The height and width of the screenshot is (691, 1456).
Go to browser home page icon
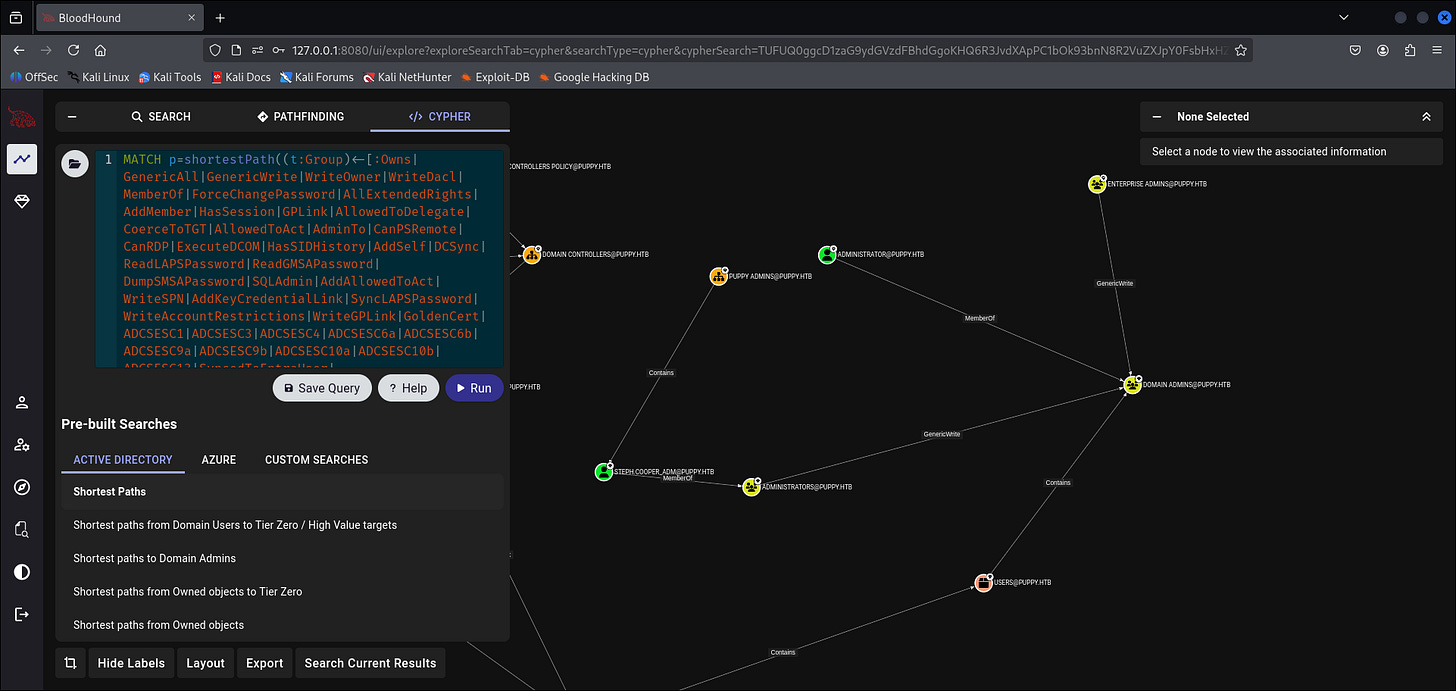(100, 50)
